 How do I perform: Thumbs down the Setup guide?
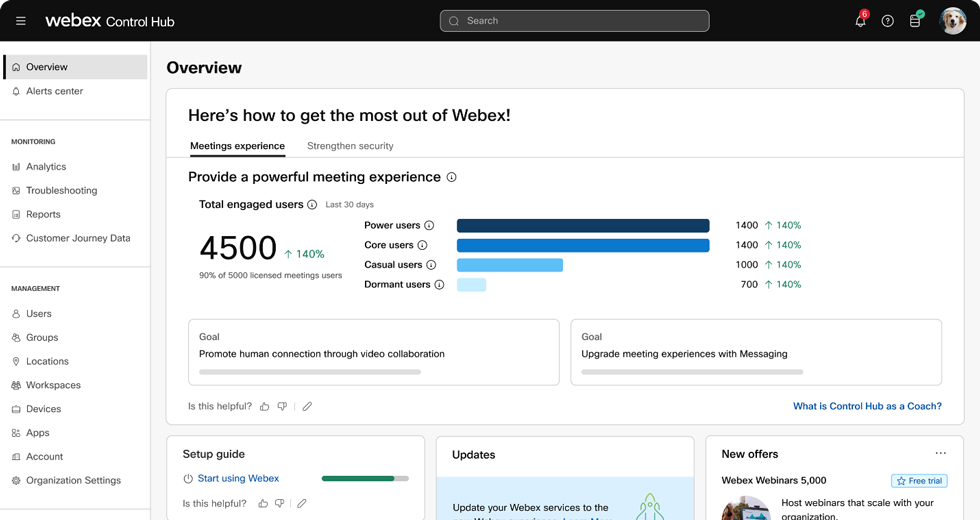point(279,503)
